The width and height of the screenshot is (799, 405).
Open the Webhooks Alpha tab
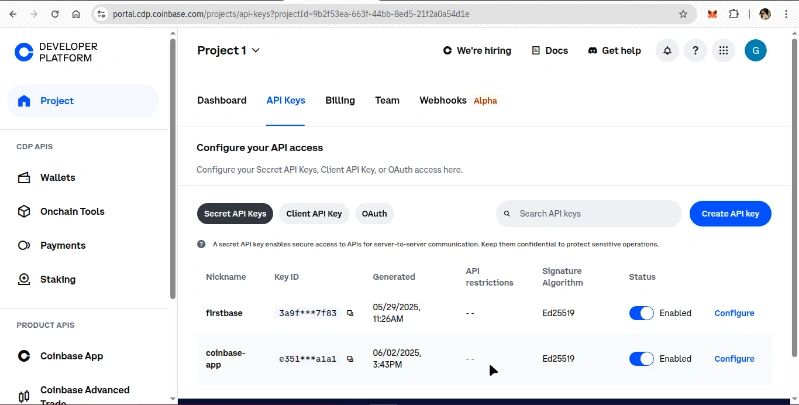458,100
